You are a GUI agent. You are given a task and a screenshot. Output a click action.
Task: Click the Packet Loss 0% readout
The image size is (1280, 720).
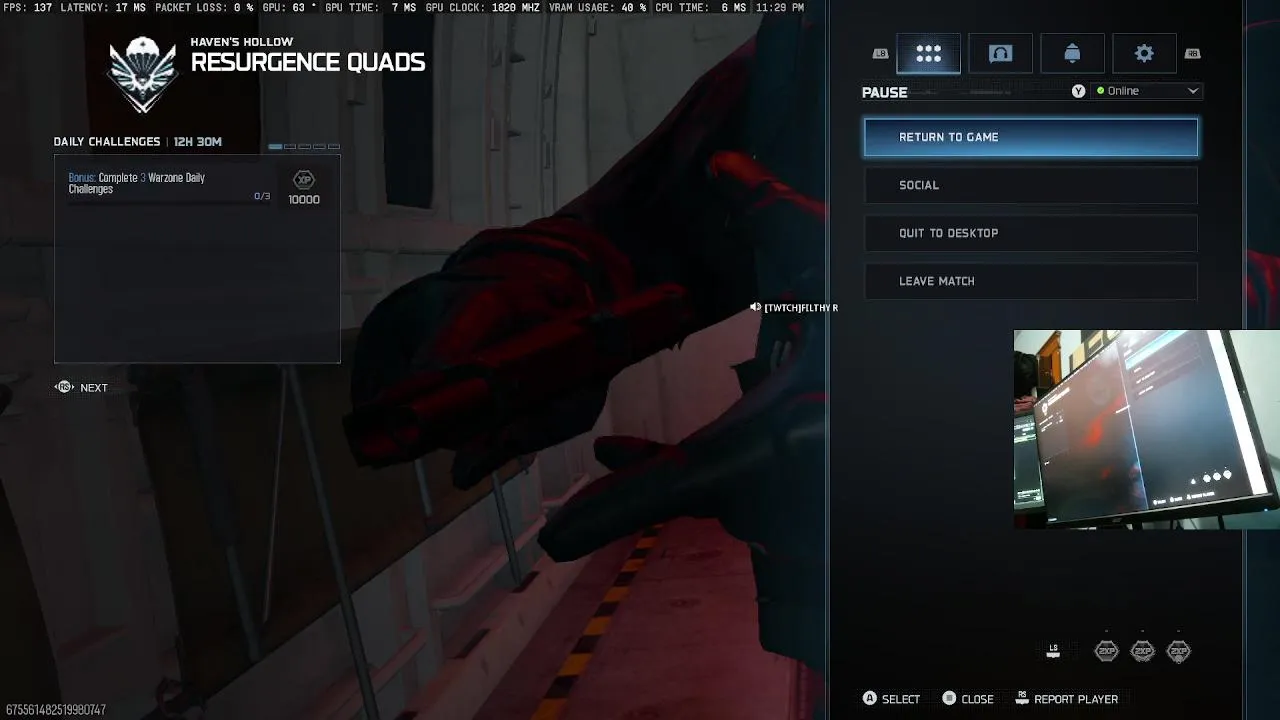(204, 8)
